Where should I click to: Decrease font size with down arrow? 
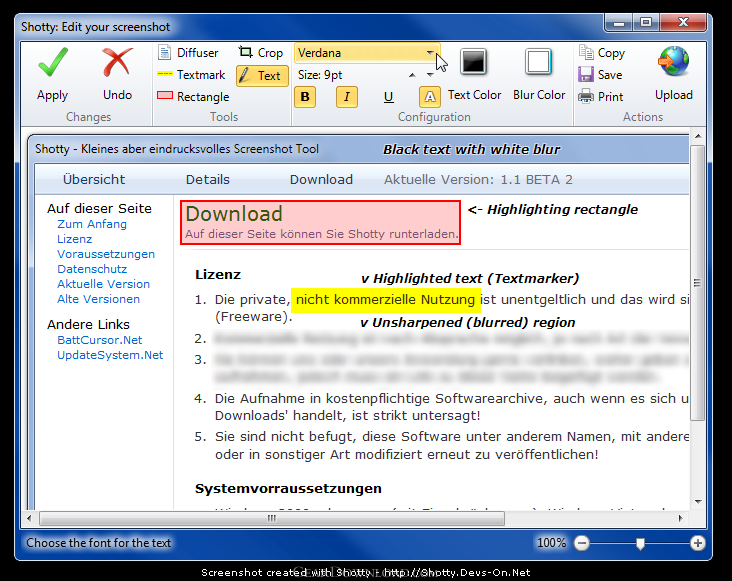coord(430,75)
